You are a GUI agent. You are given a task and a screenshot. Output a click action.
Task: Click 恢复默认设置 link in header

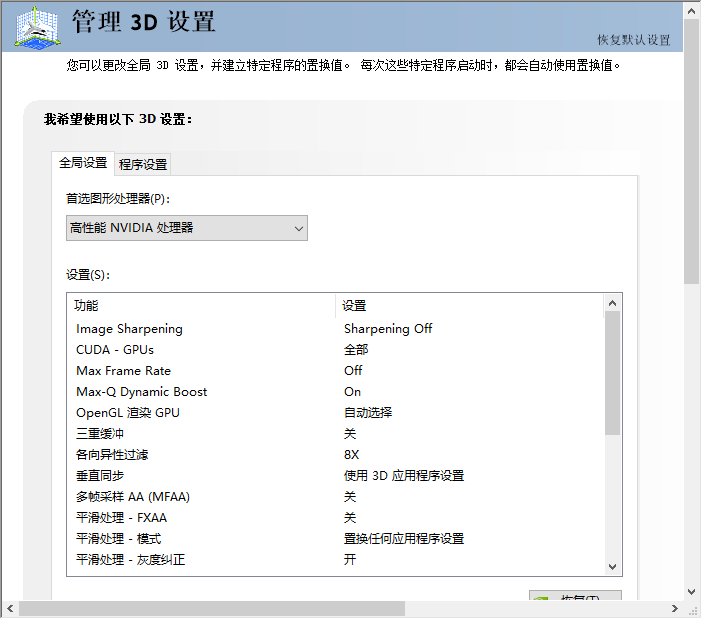634,40
